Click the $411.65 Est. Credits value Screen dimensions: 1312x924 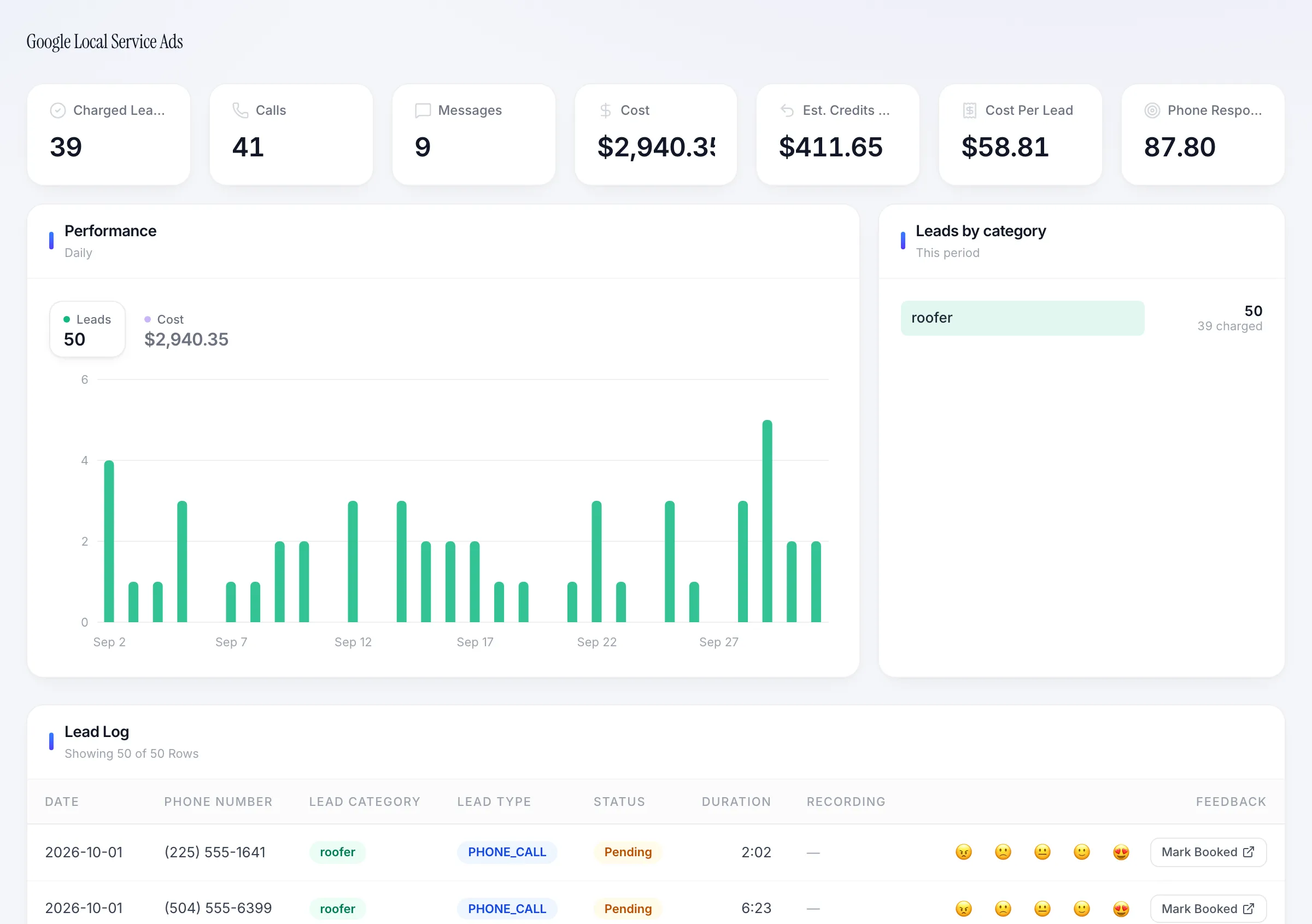click(831, 147)
